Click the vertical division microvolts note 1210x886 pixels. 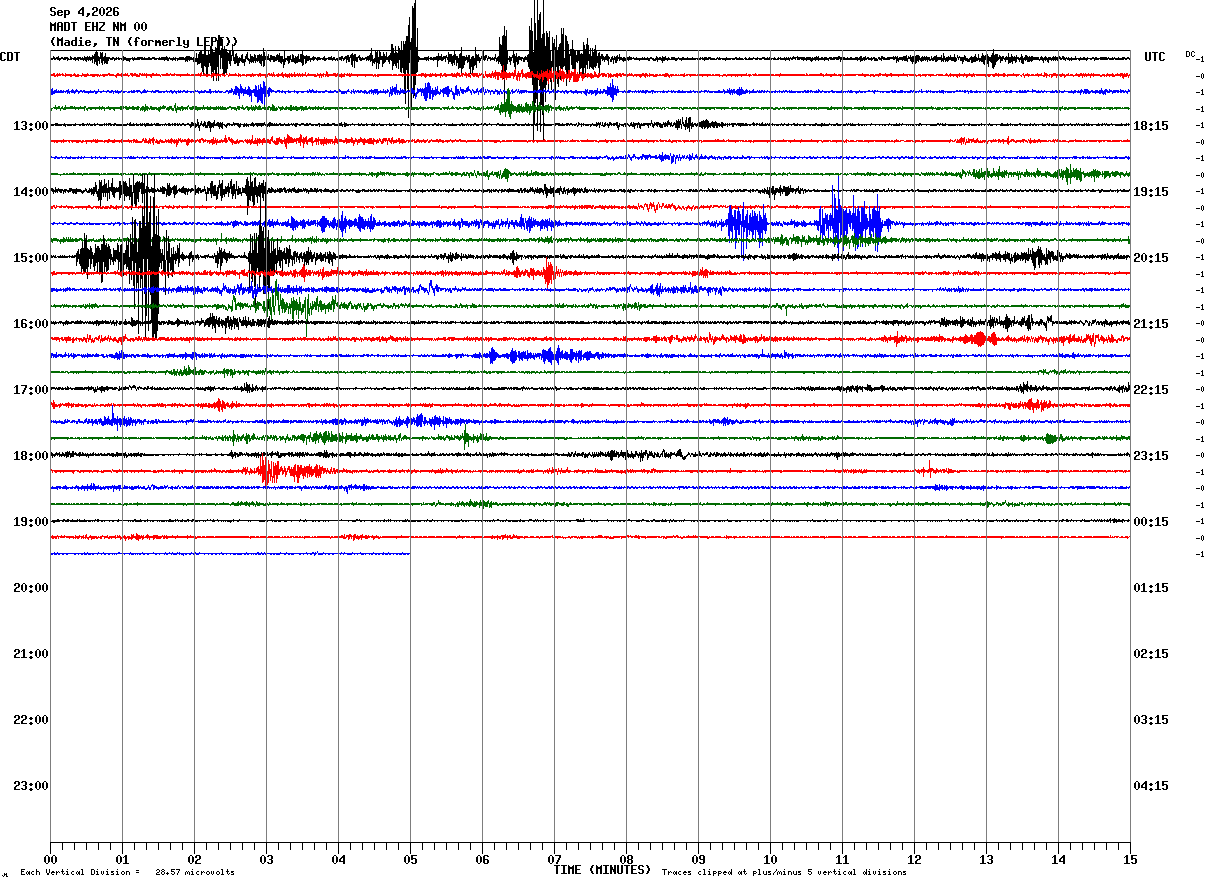coord(127,873)
